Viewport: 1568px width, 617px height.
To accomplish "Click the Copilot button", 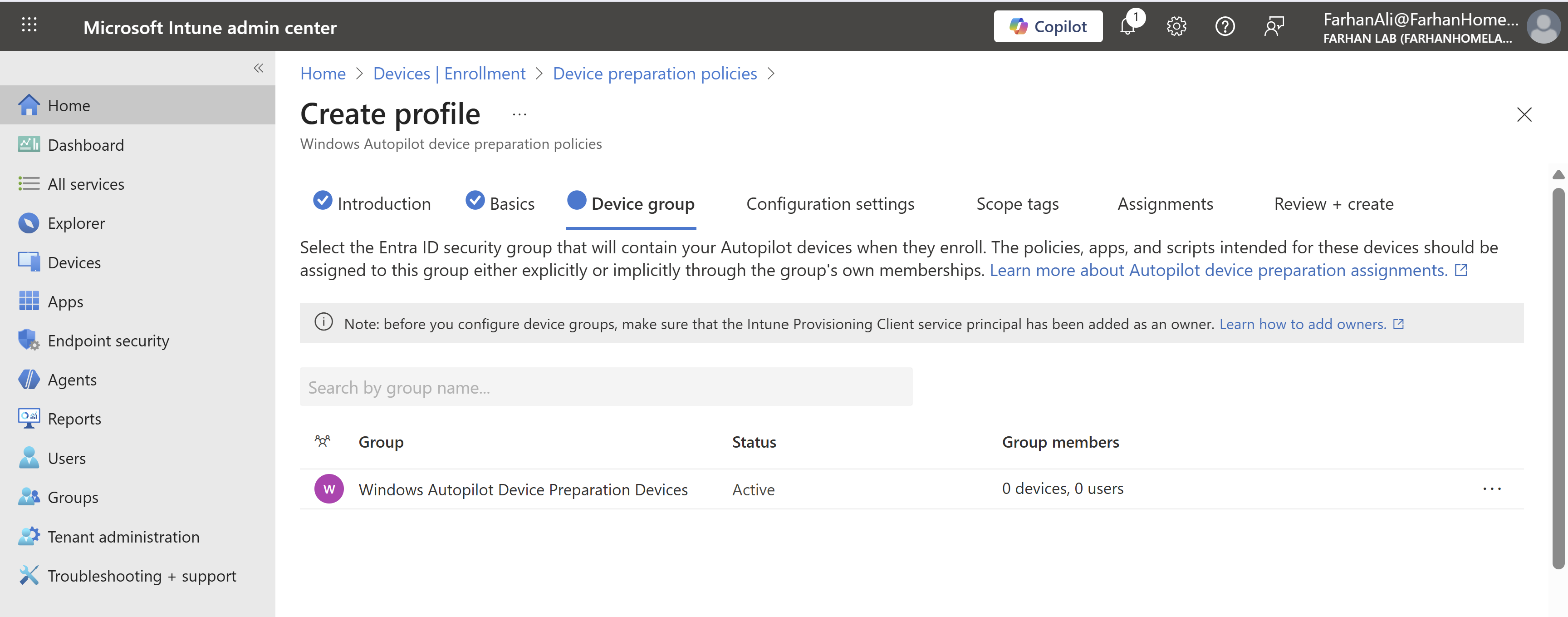I will [x=1048, y=26].
